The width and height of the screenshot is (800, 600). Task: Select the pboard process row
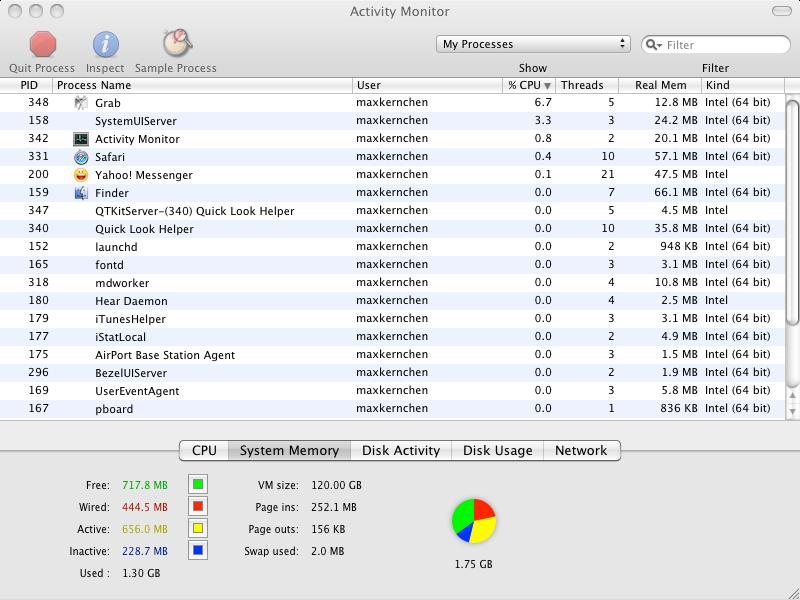pos(392,409)
